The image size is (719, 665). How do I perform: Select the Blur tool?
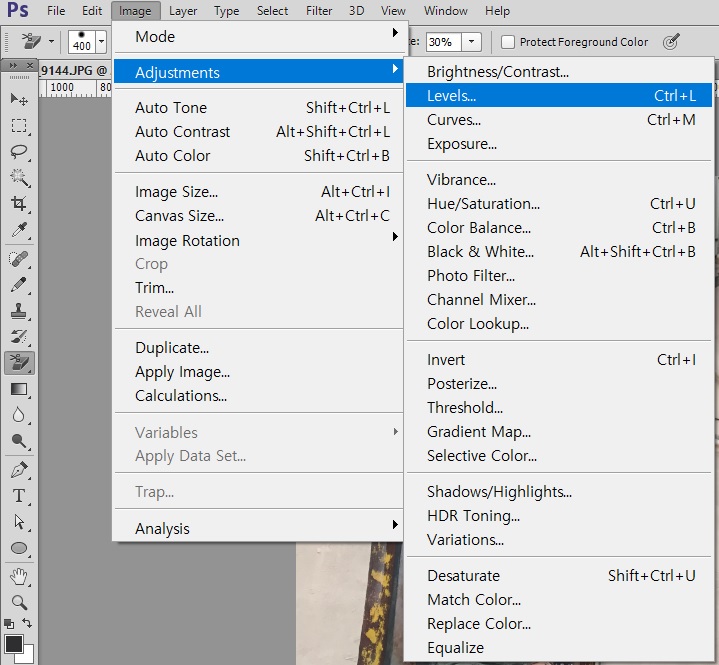click(x=19, y=415)
